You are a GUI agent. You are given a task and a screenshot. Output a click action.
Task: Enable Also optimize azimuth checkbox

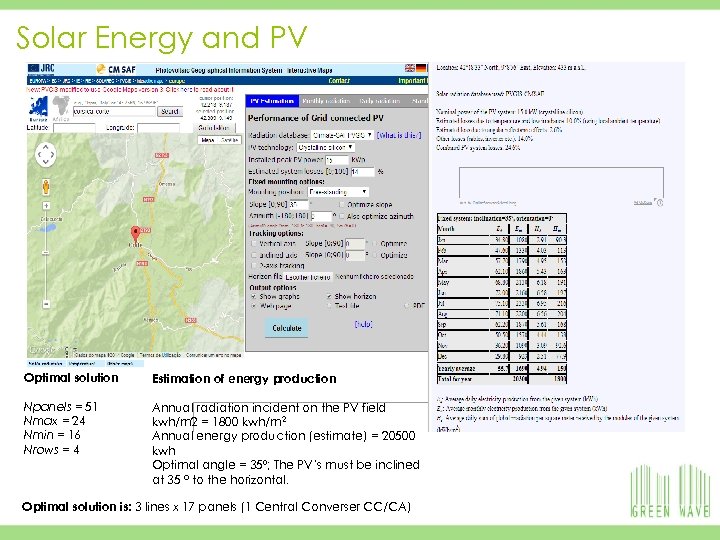coord(341,216)
